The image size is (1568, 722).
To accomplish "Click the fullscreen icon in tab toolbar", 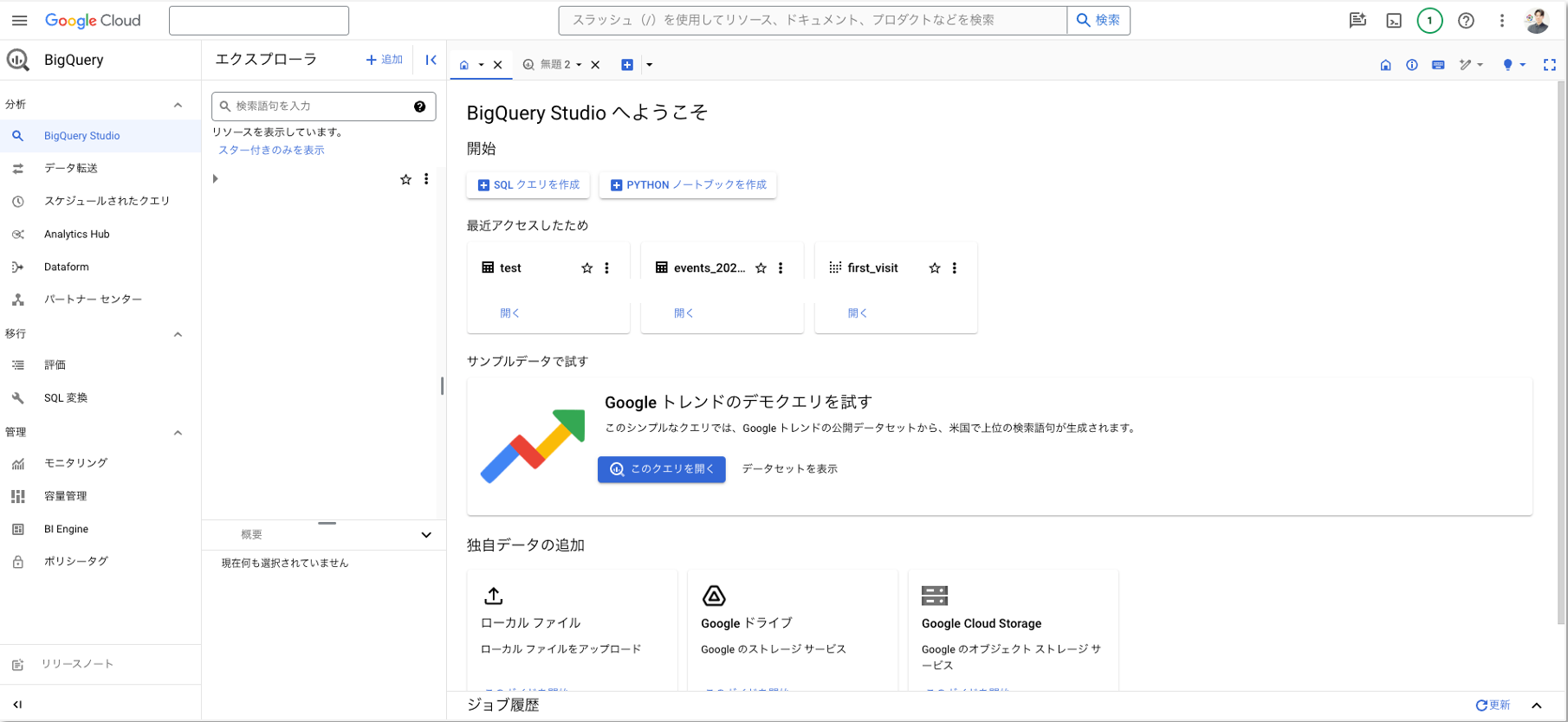I will pos(1549,65).
